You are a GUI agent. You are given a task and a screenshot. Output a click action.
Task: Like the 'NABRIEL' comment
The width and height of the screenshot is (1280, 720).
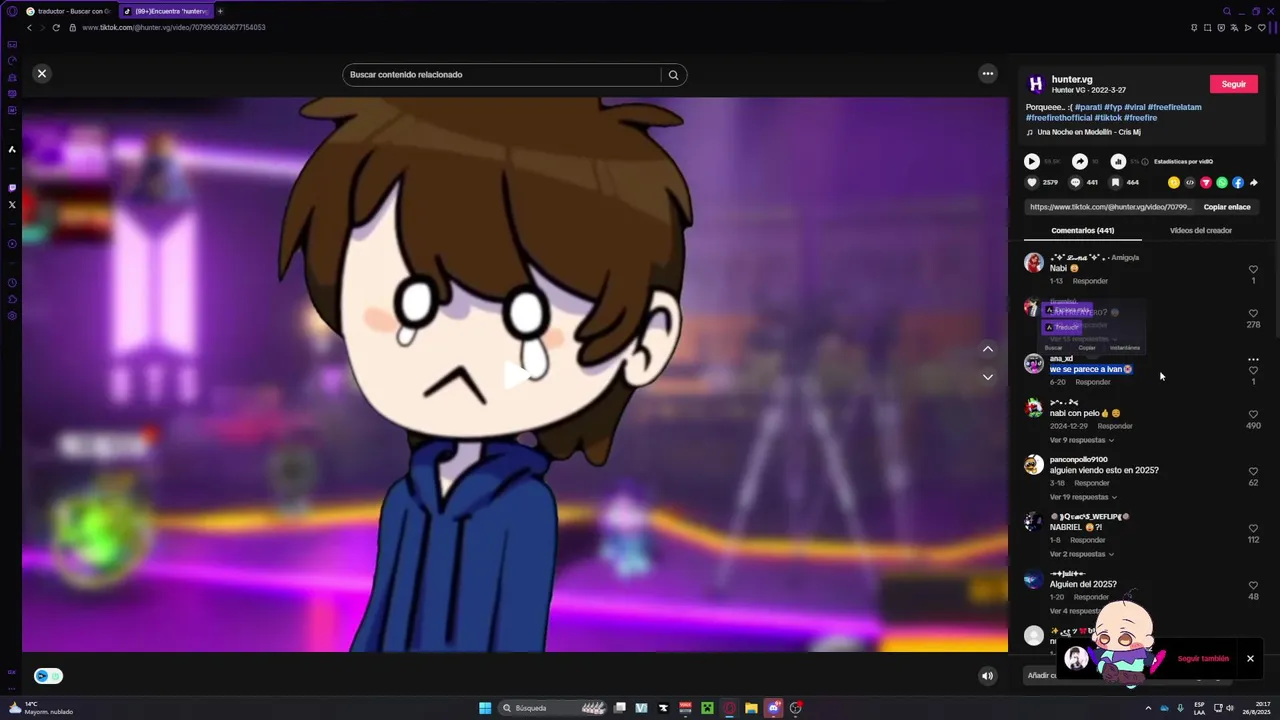[x=1253, y=528]
